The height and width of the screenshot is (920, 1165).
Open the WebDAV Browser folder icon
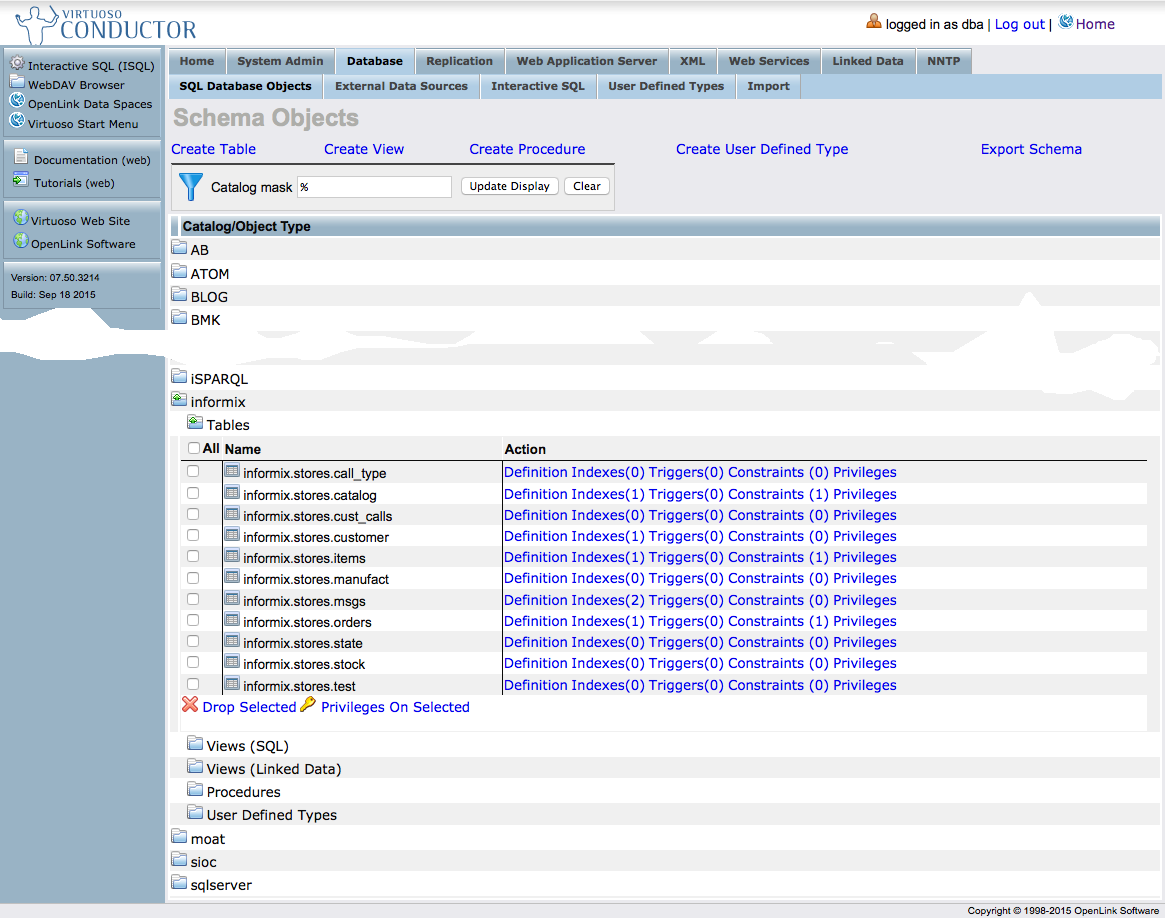(x=17, y=83)
